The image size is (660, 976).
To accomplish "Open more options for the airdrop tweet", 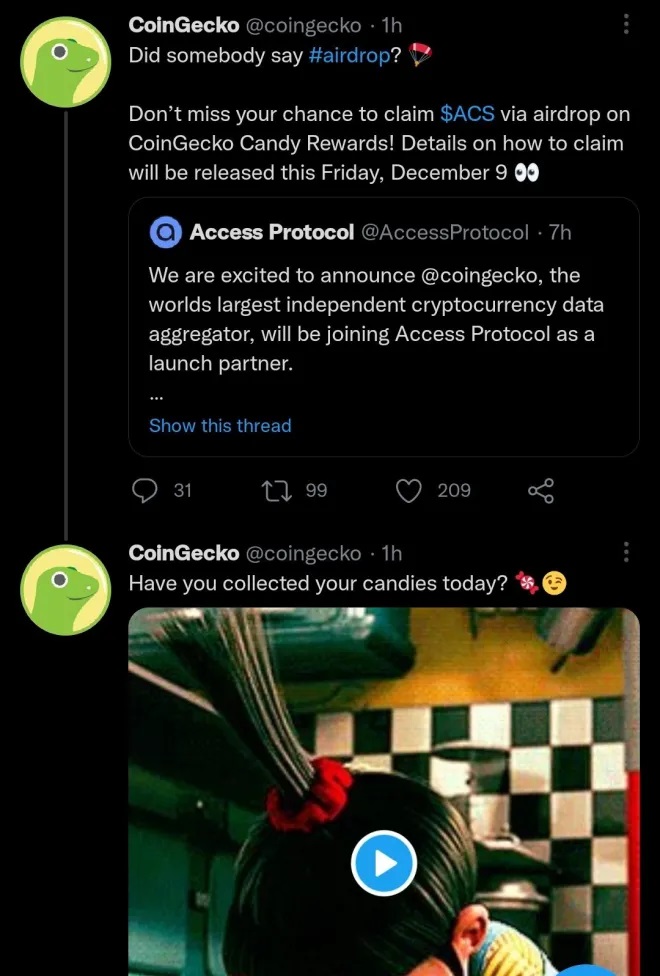I will point(626,24).
